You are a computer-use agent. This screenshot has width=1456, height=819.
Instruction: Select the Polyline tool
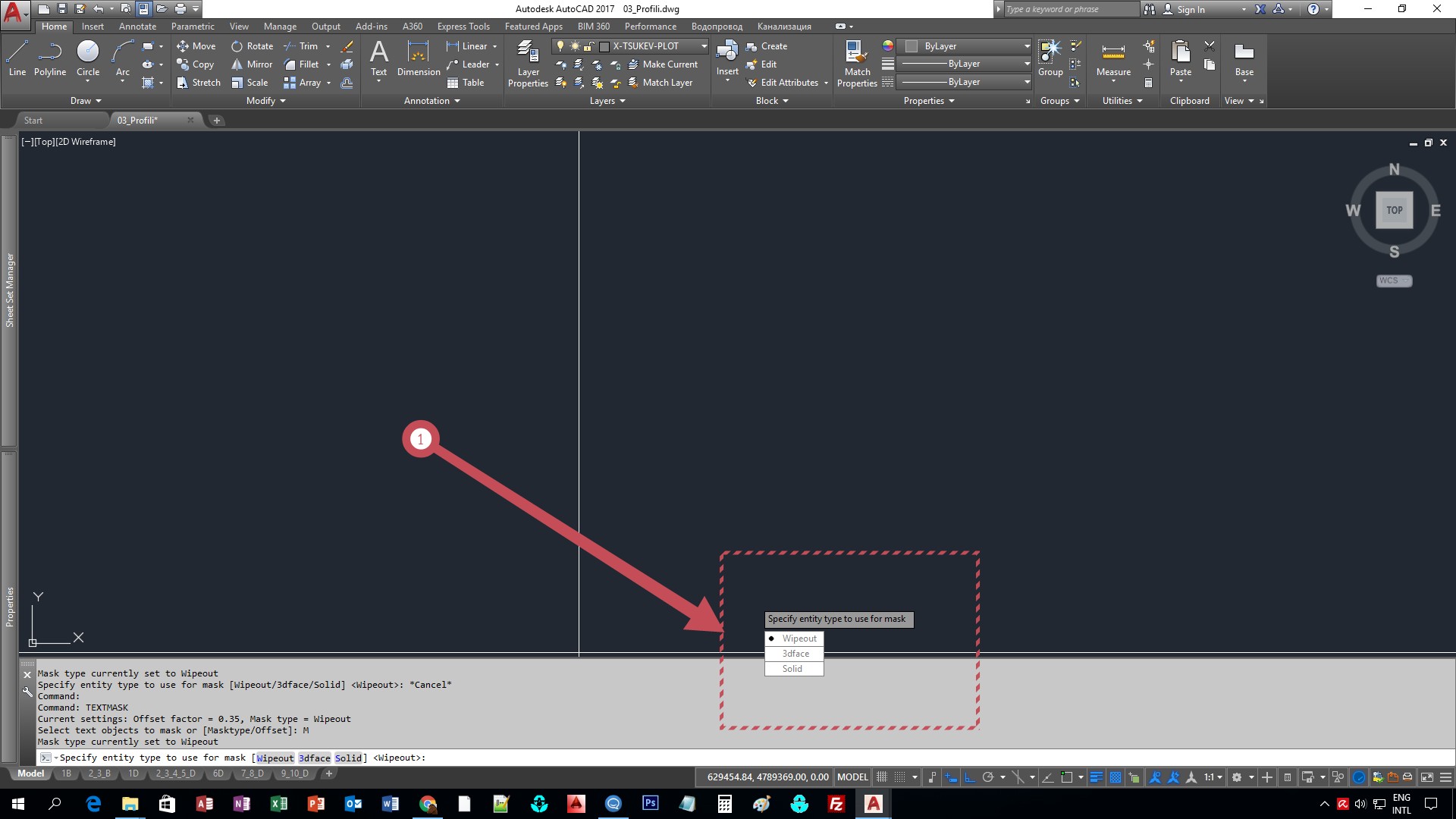(50, 58)
